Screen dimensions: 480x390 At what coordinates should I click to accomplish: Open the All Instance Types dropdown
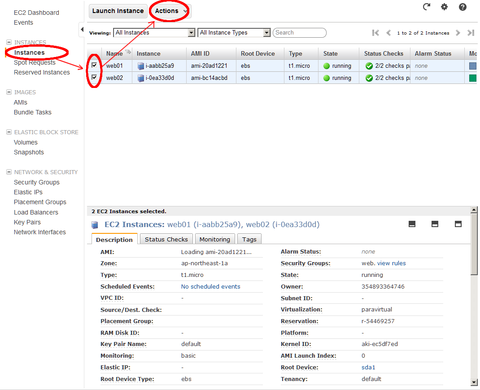[x=234, y=33]
